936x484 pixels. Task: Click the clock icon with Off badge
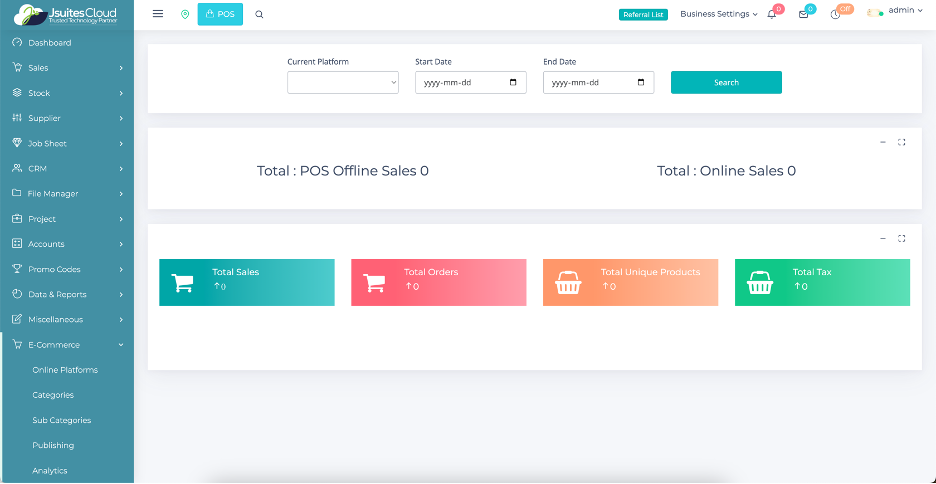point(835,14)
